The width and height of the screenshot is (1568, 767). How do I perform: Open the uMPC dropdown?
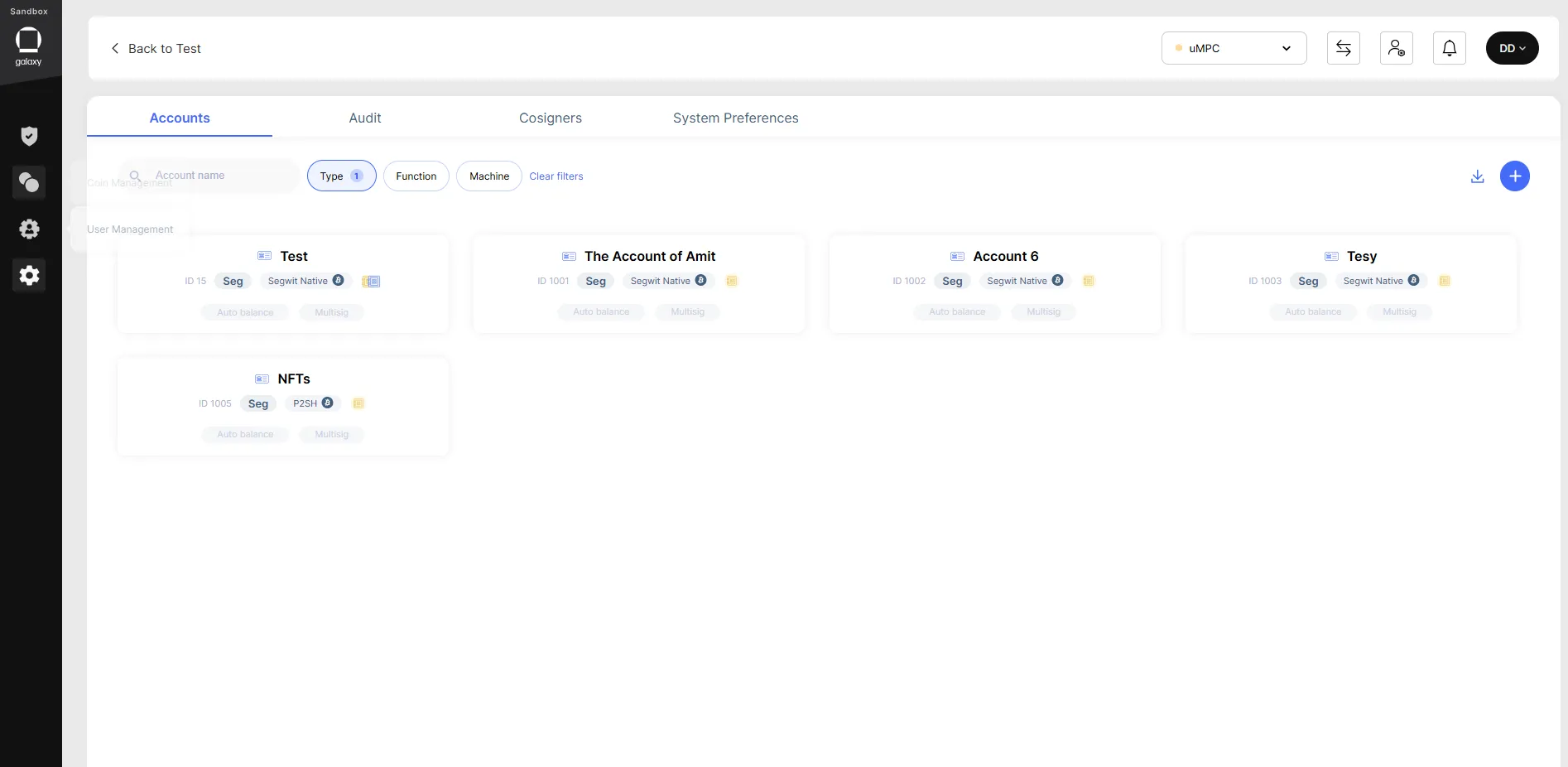1234,48
